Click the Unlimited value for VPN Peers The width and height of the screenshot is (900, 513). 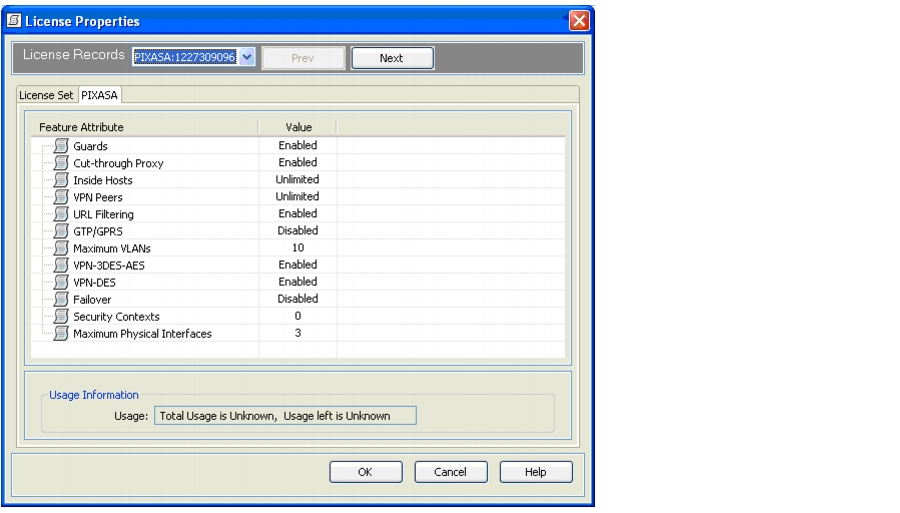(x=297, y=196)
